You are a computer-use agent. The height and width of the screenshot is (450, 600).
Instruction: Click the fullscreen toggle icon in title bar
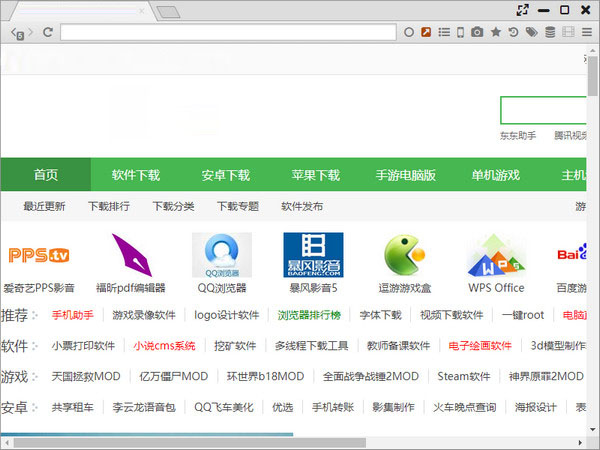point(522,10)
